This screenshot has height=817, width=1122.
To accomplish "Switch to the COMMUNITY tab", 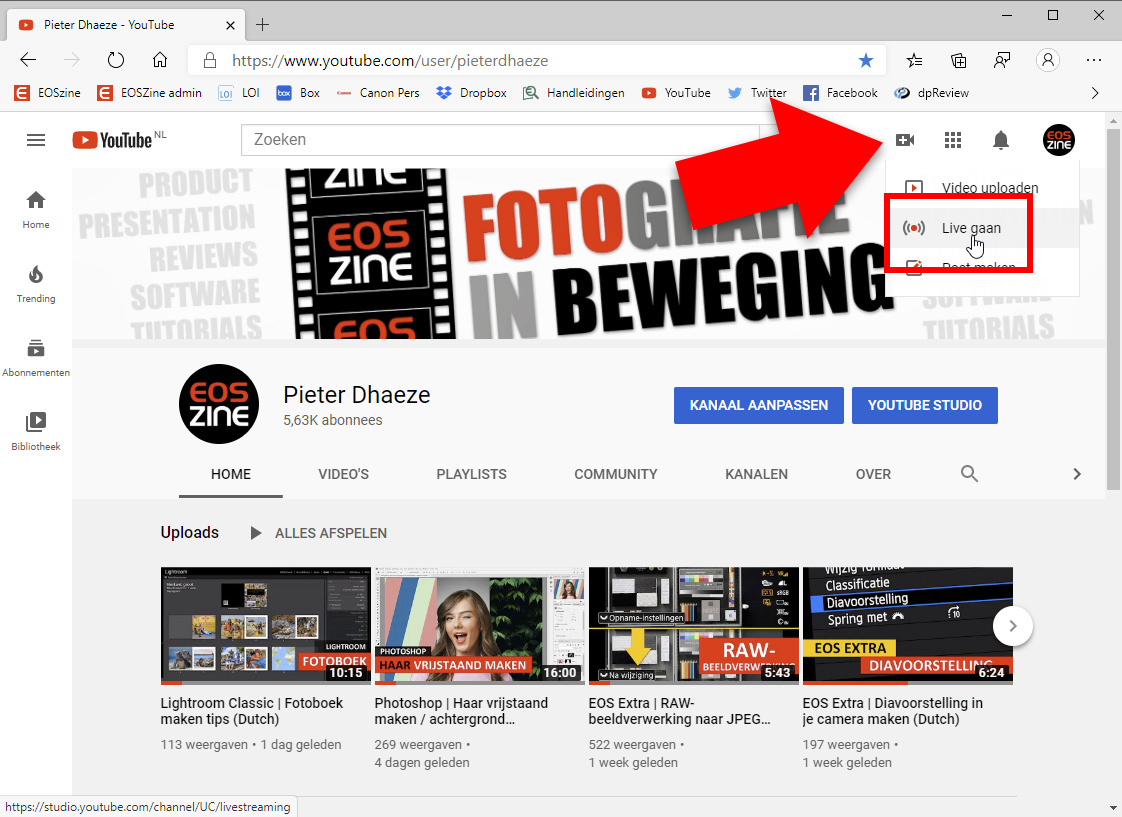I will pos(615,474).
